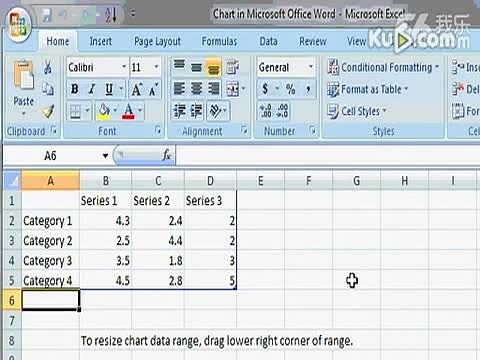Screen dimensions: 480x360
Task: Open the Office Button menu
Action: click(18, 24)
